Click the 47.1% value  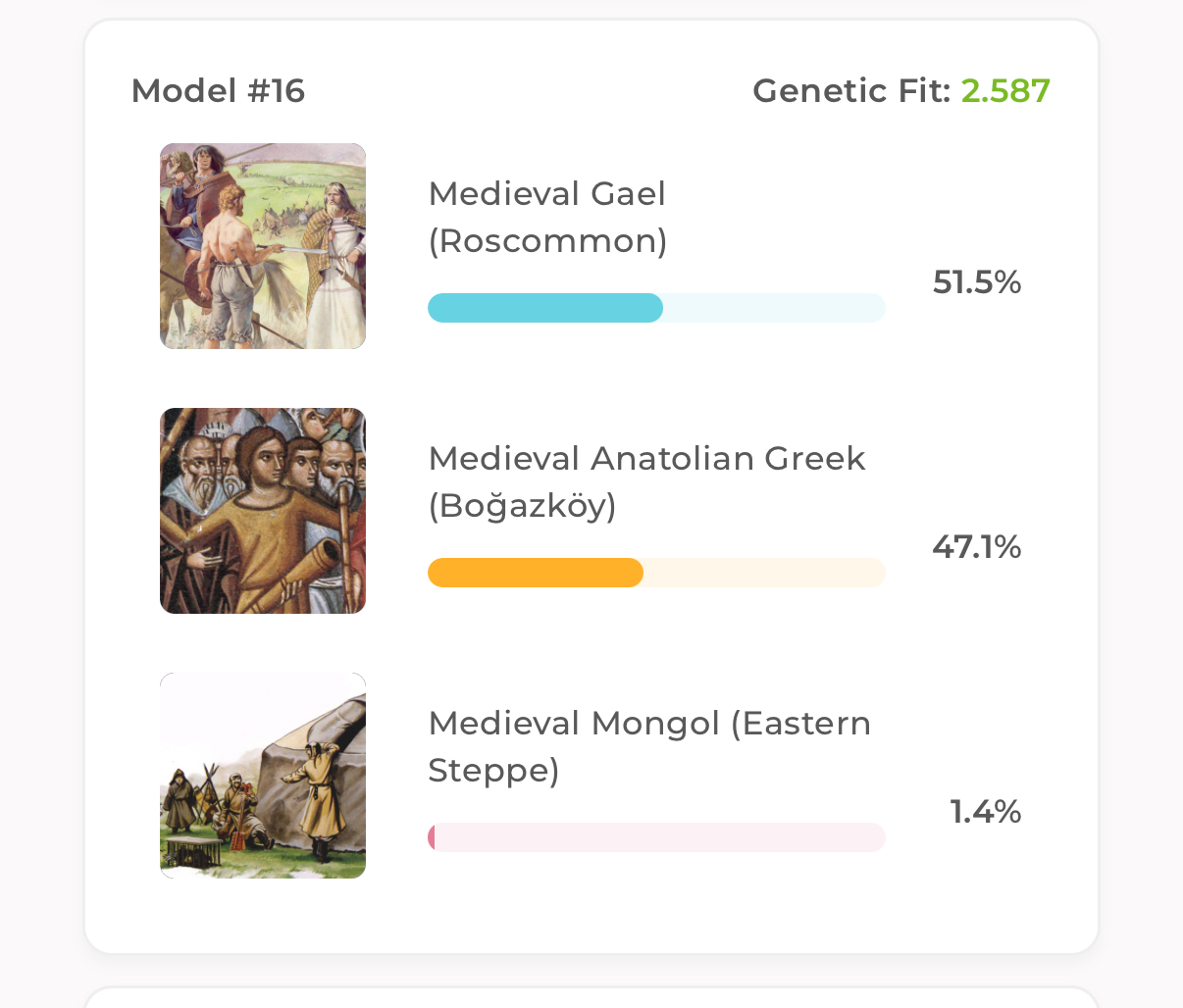977,547
